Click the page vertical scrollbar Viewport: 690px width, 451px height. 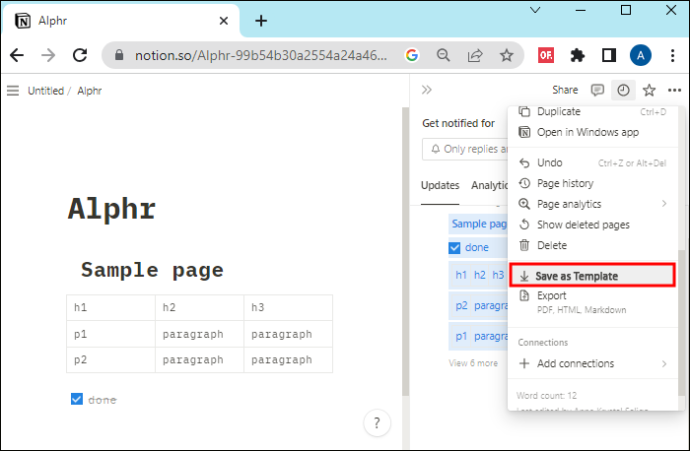pos(405,253)
